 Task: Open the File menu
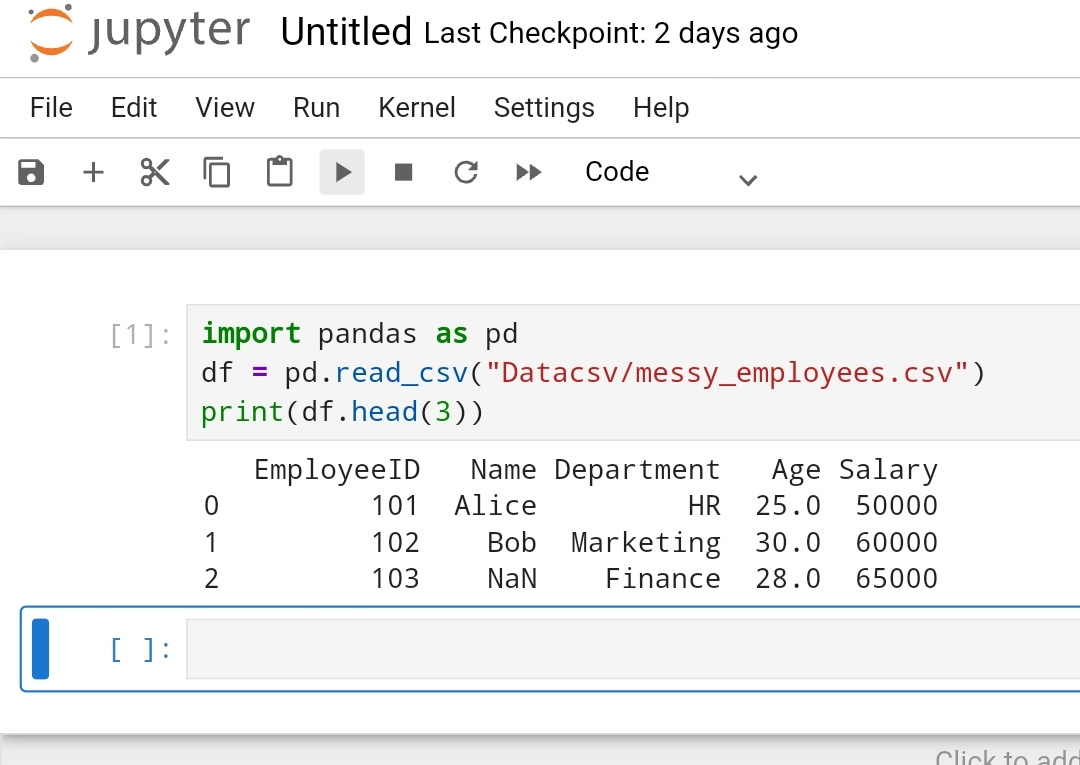tap(51, 108)
